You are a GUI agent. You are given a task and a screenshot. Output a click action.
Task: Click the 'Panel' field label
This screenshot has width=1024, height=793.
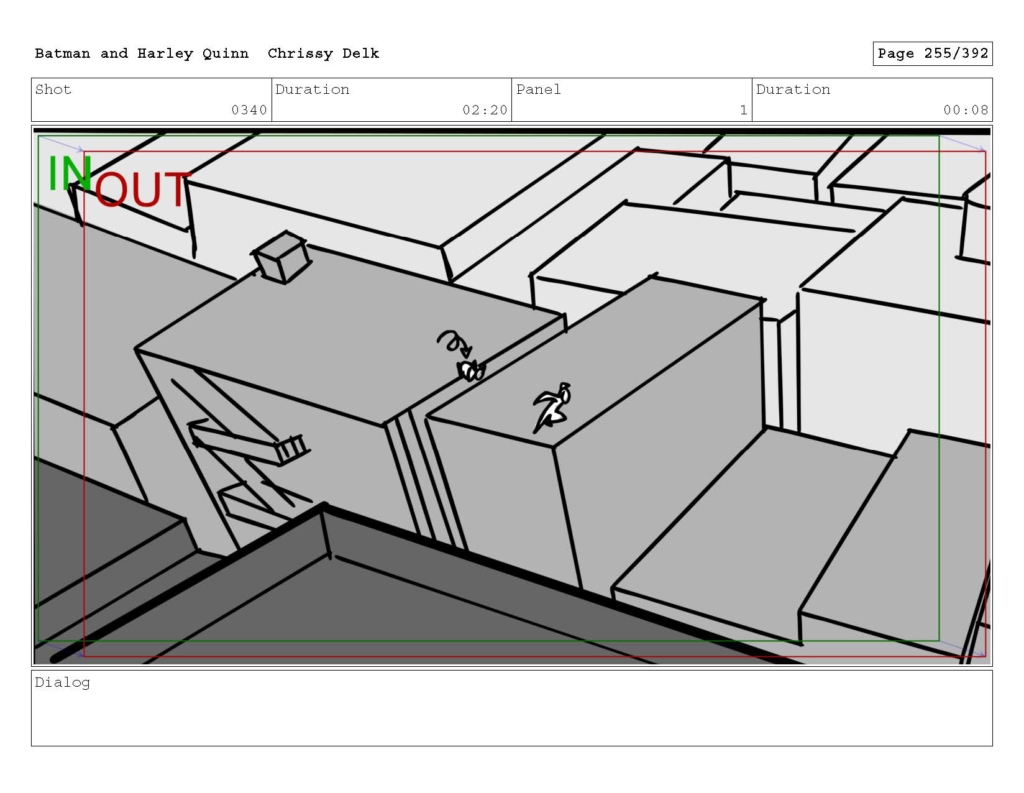click(x=538, y=89)
